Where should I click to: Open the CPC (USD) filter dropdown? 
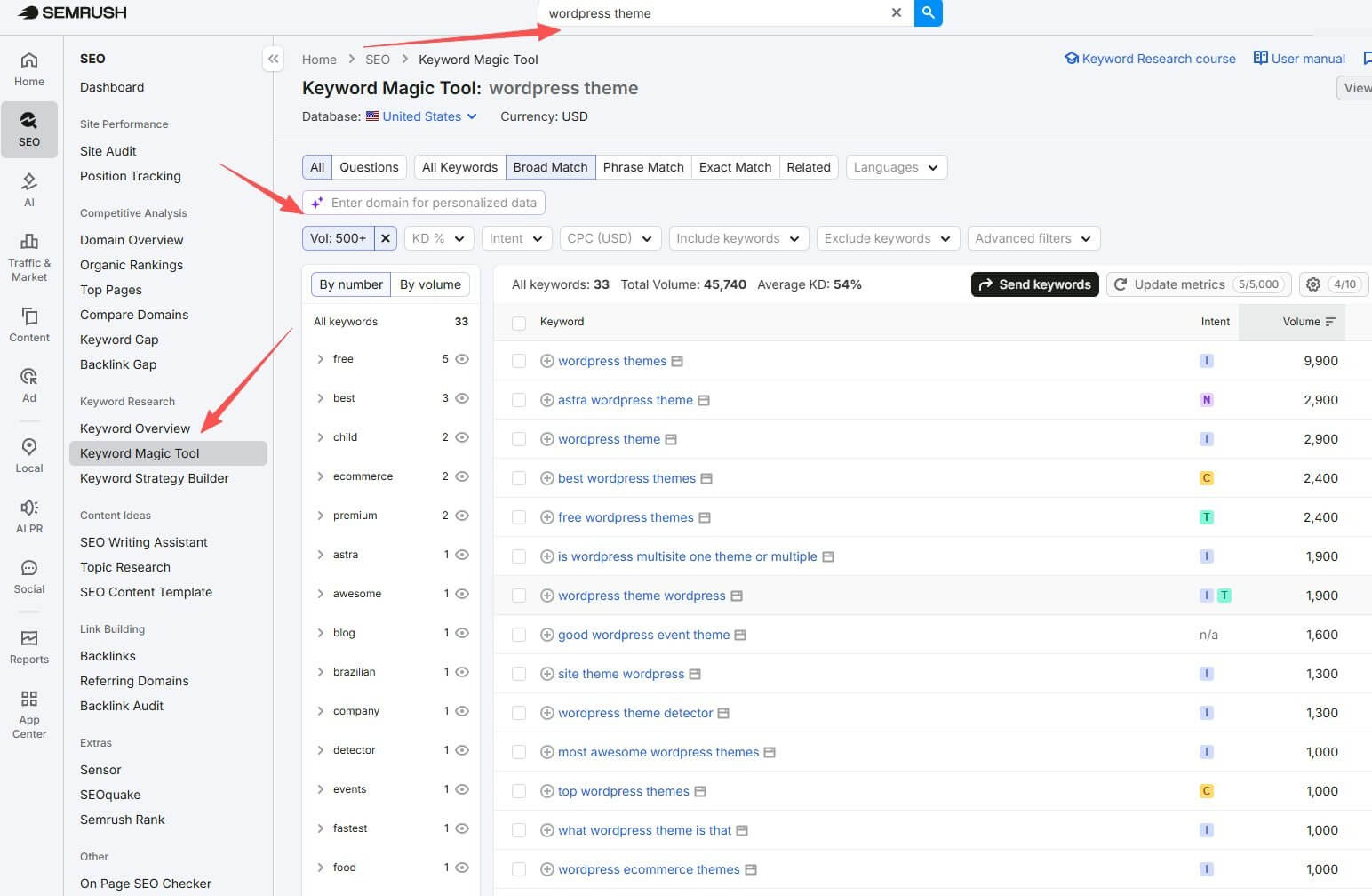click(x=610, y=238)
